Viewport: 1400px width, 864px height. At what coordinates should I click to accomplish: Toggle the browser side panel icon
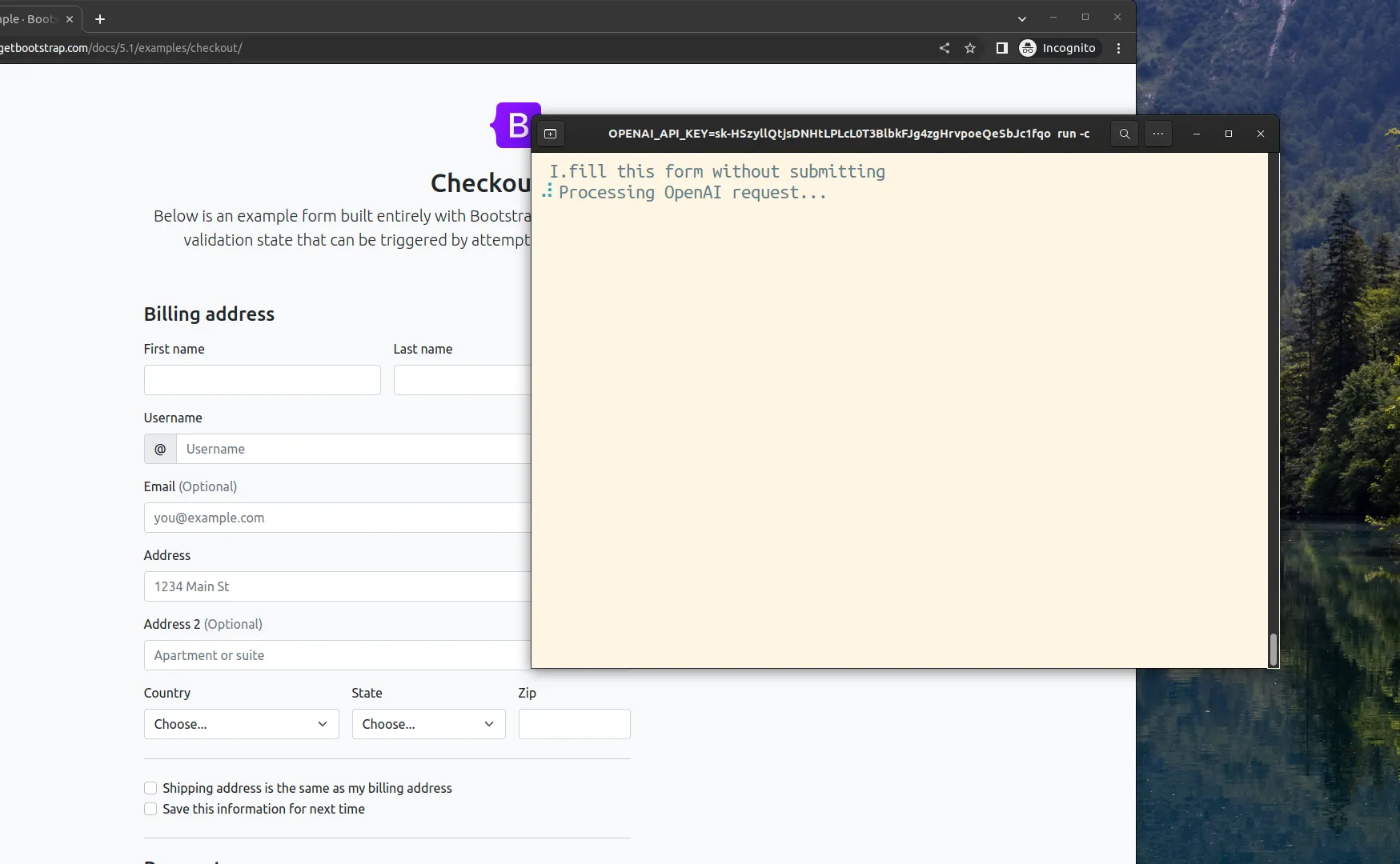click(1001, 48)
